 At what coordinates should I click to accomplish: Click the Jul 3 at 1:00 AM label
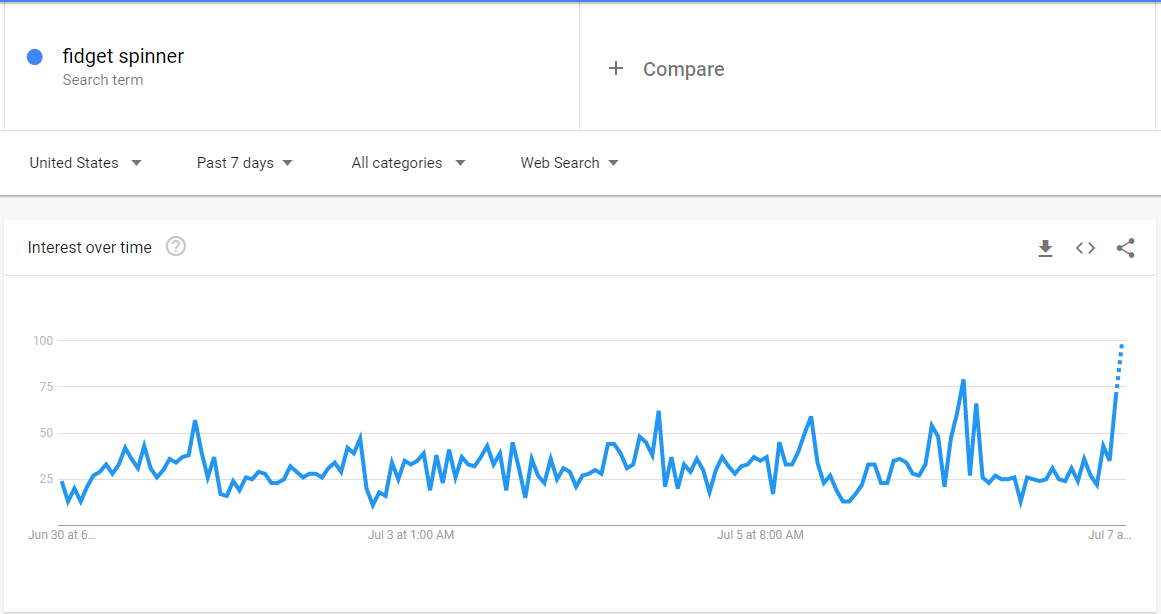point(411,535)
